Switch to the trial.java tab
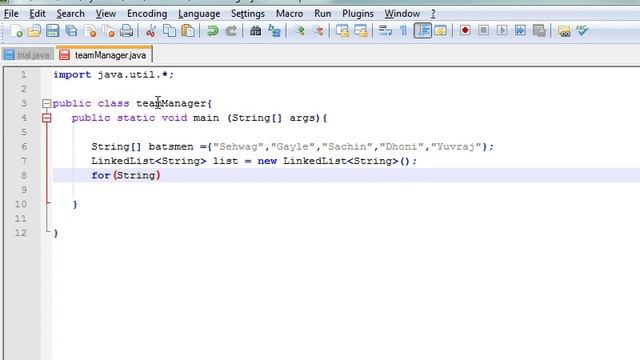This screenshot has width=640, height=360. coord(27,55)
